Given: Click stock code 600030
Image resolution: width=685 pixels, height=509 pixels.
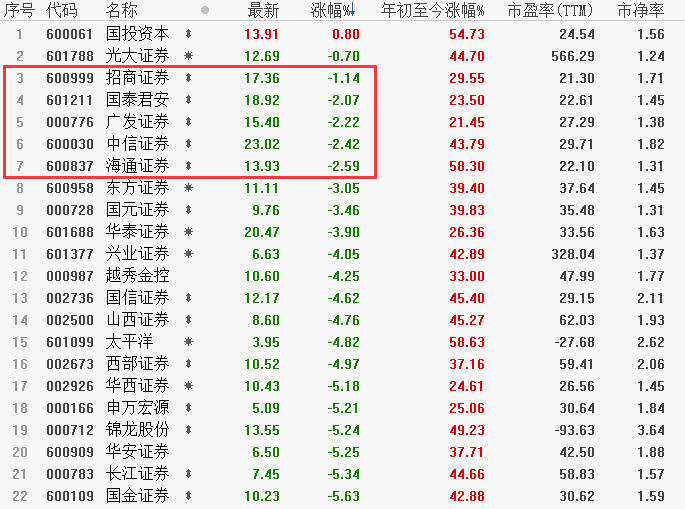Looking at the screenshot, I should click(70, 144).
